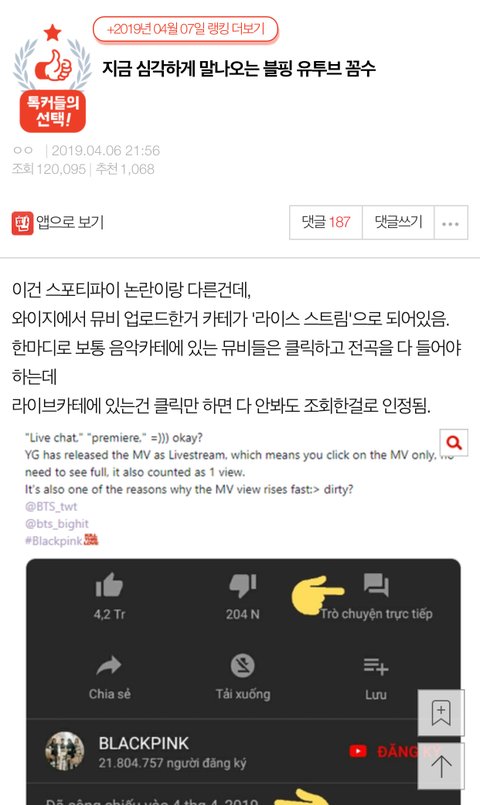Open the three-dot more options menu
The image size is (480, 805).
[x=451, y=223]
